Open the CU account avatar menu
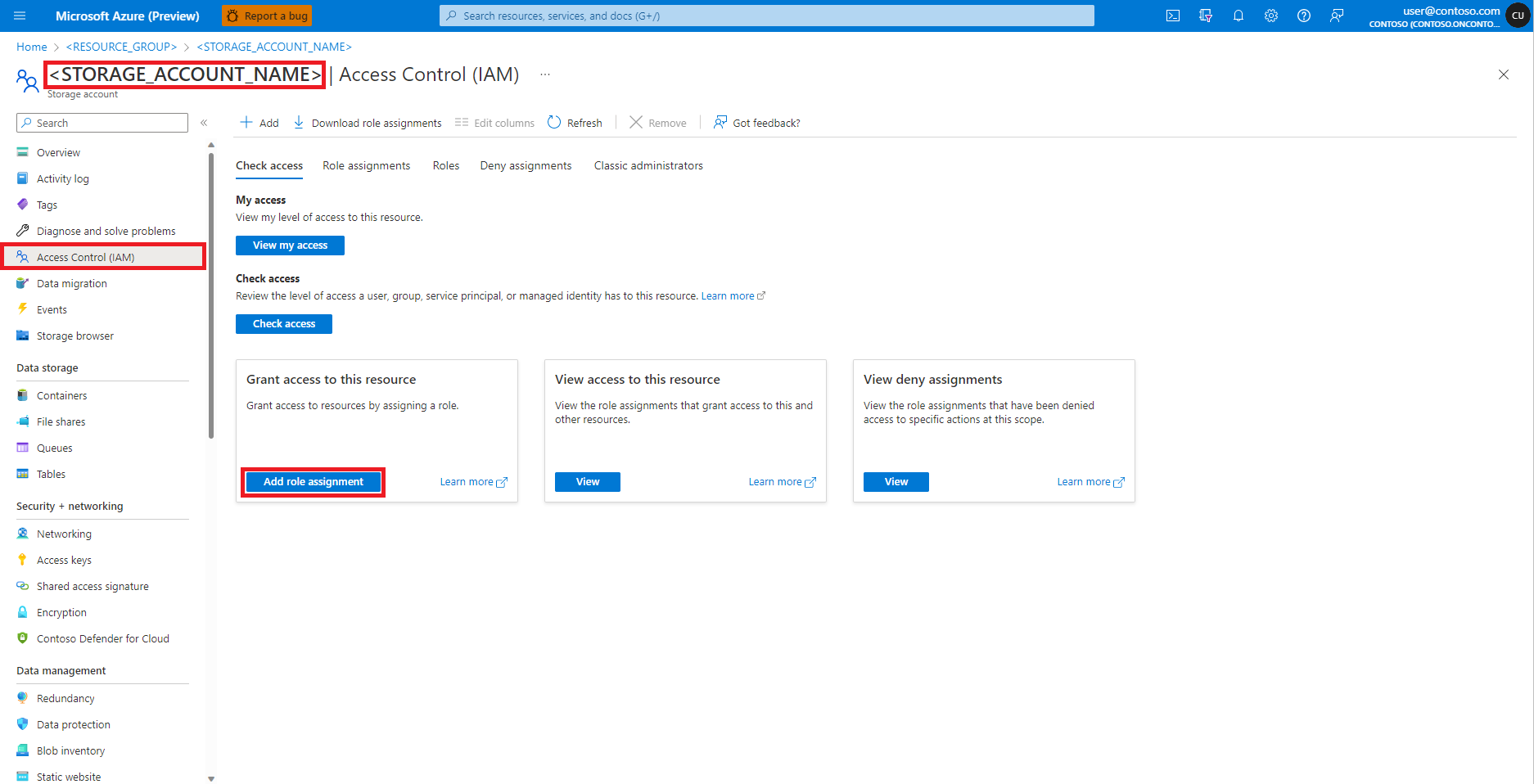The image size is (1534, 784). click(1517, 15)
